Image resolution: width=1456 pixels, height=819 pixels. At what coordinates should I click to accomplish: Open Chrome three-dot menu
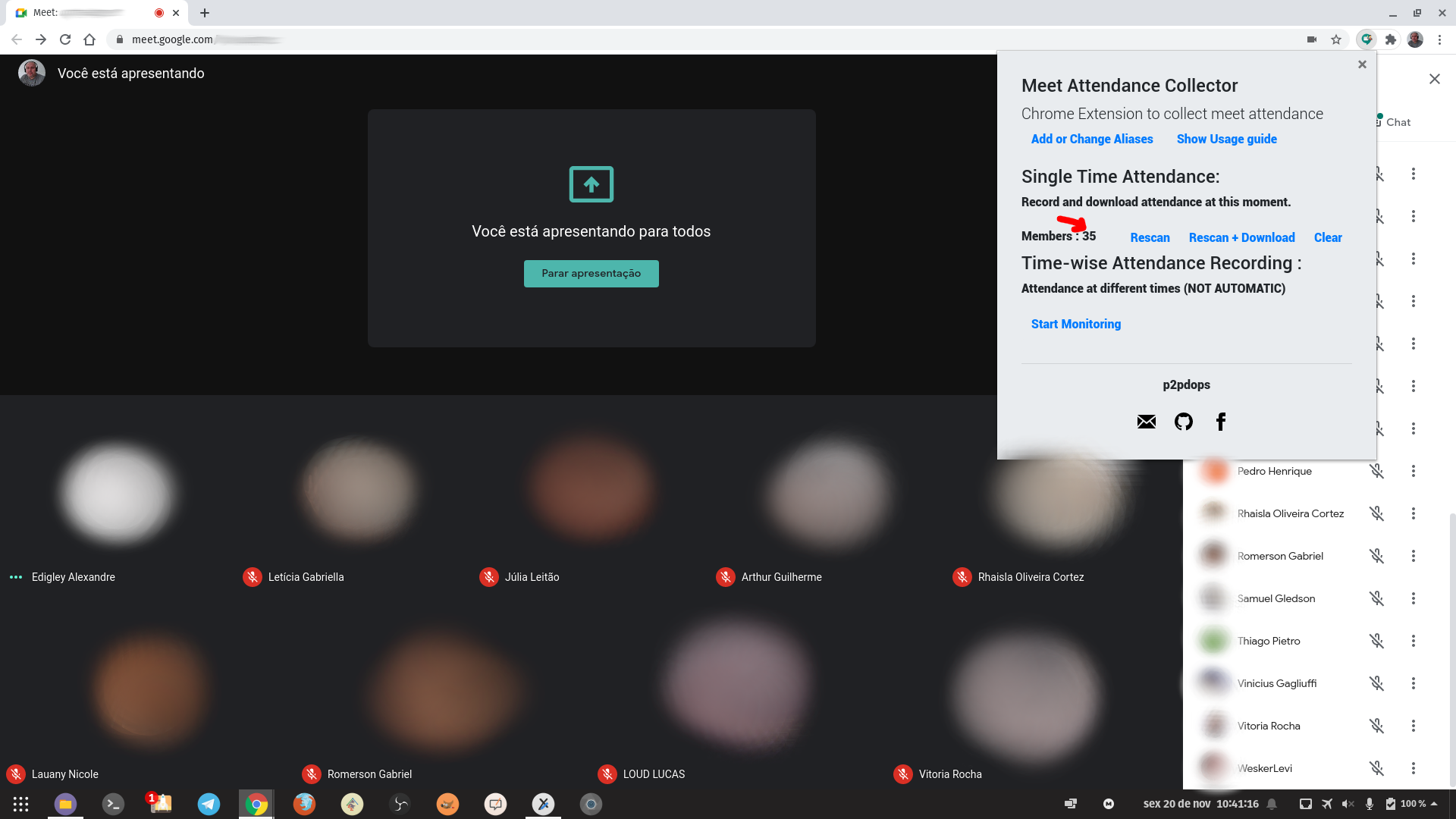pos(1439,39)
